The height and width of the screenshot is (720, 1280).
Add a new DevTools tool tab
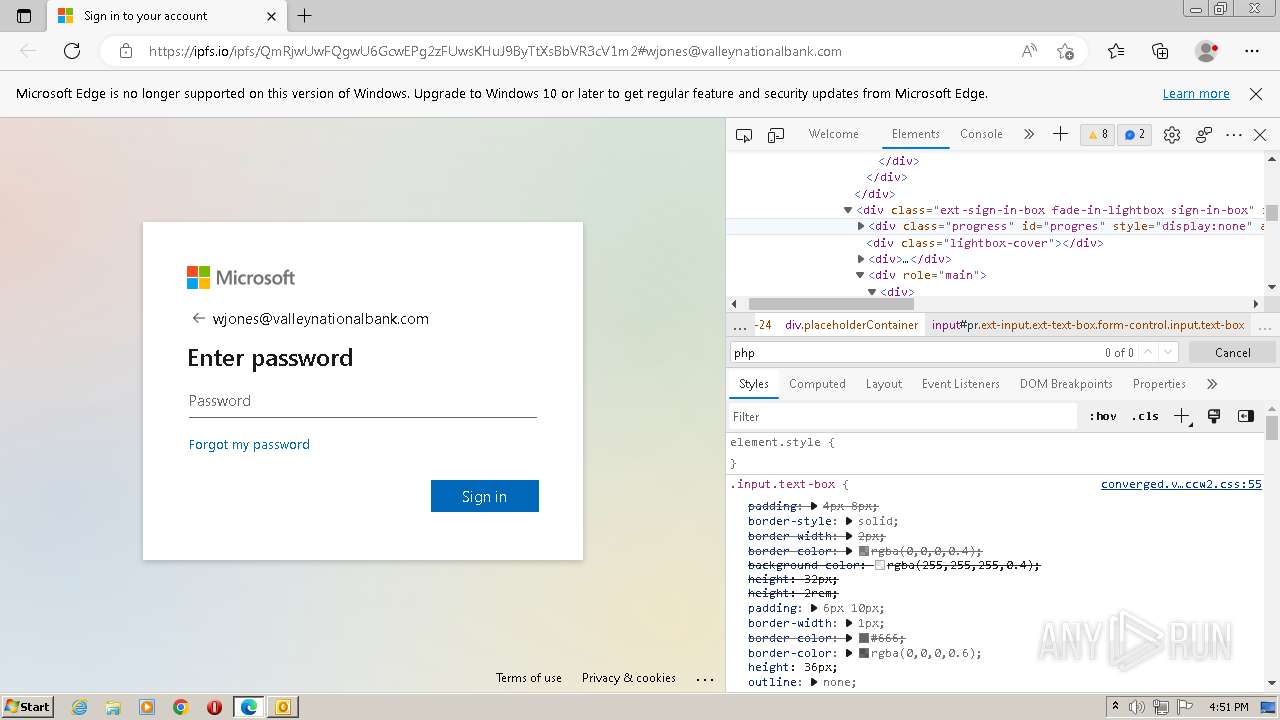pyautogui.click(x=1060, y=134)
